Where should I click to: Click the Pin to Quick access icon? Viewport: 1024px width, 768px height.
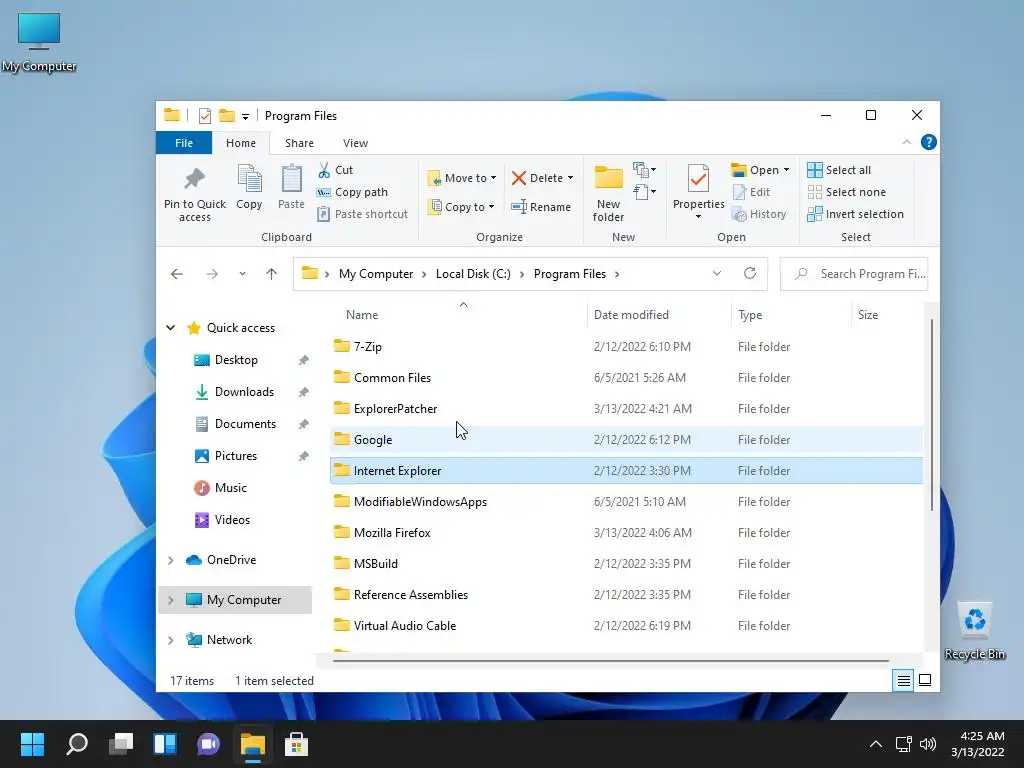tap(195, 178)
